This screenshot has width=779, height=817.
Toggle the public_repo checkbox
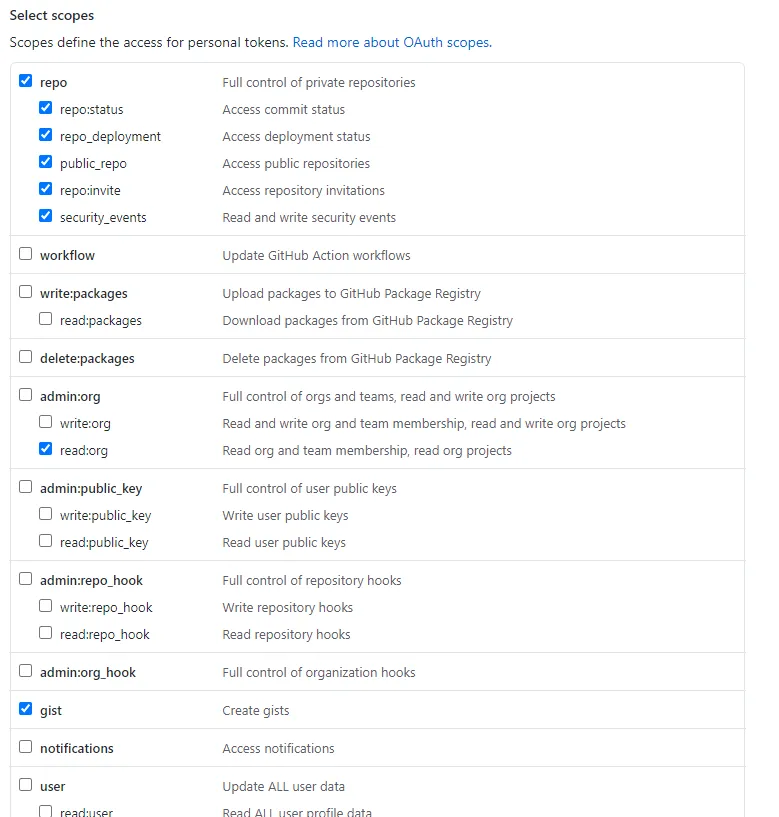coord(46,163)
